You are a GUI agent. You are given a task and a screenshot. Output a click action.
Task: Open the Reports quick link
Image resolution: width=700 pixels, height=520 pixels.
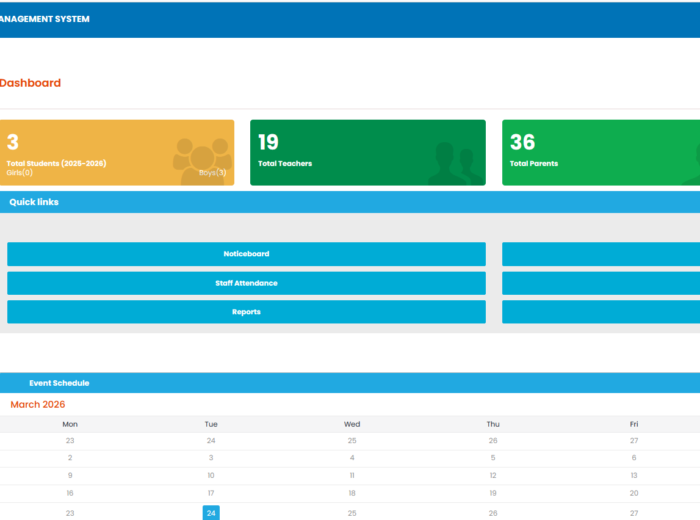pyautogui.click(x=246, y=312)
